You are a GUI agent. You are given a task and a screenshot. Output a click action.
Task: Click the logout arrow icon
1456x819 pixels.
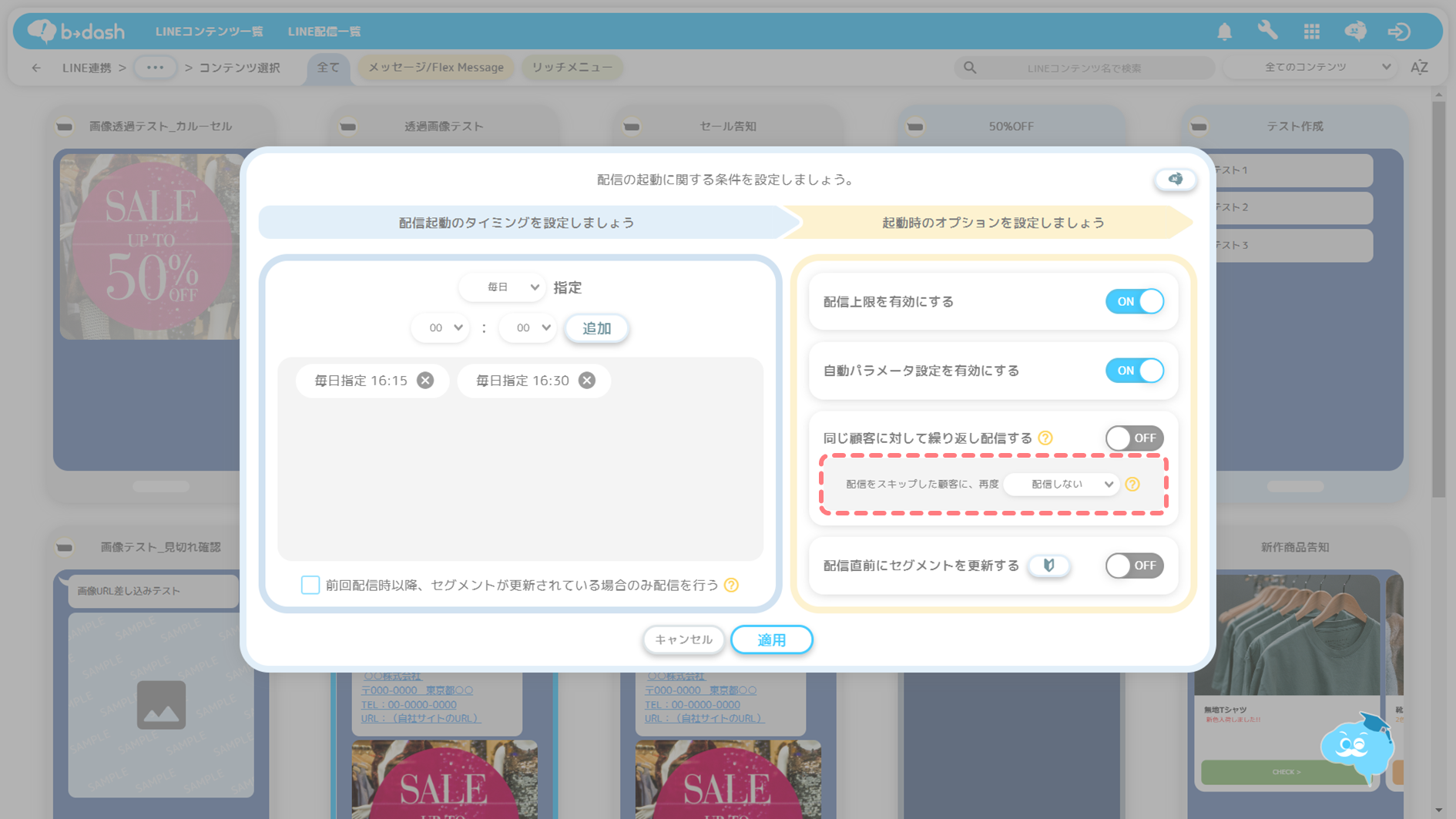1399,32
